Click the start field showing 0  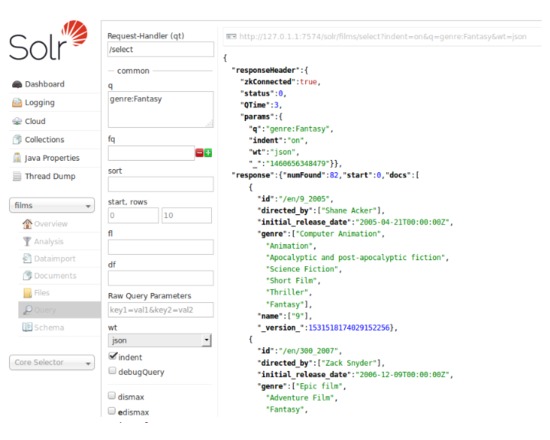[x=133, y=215]
